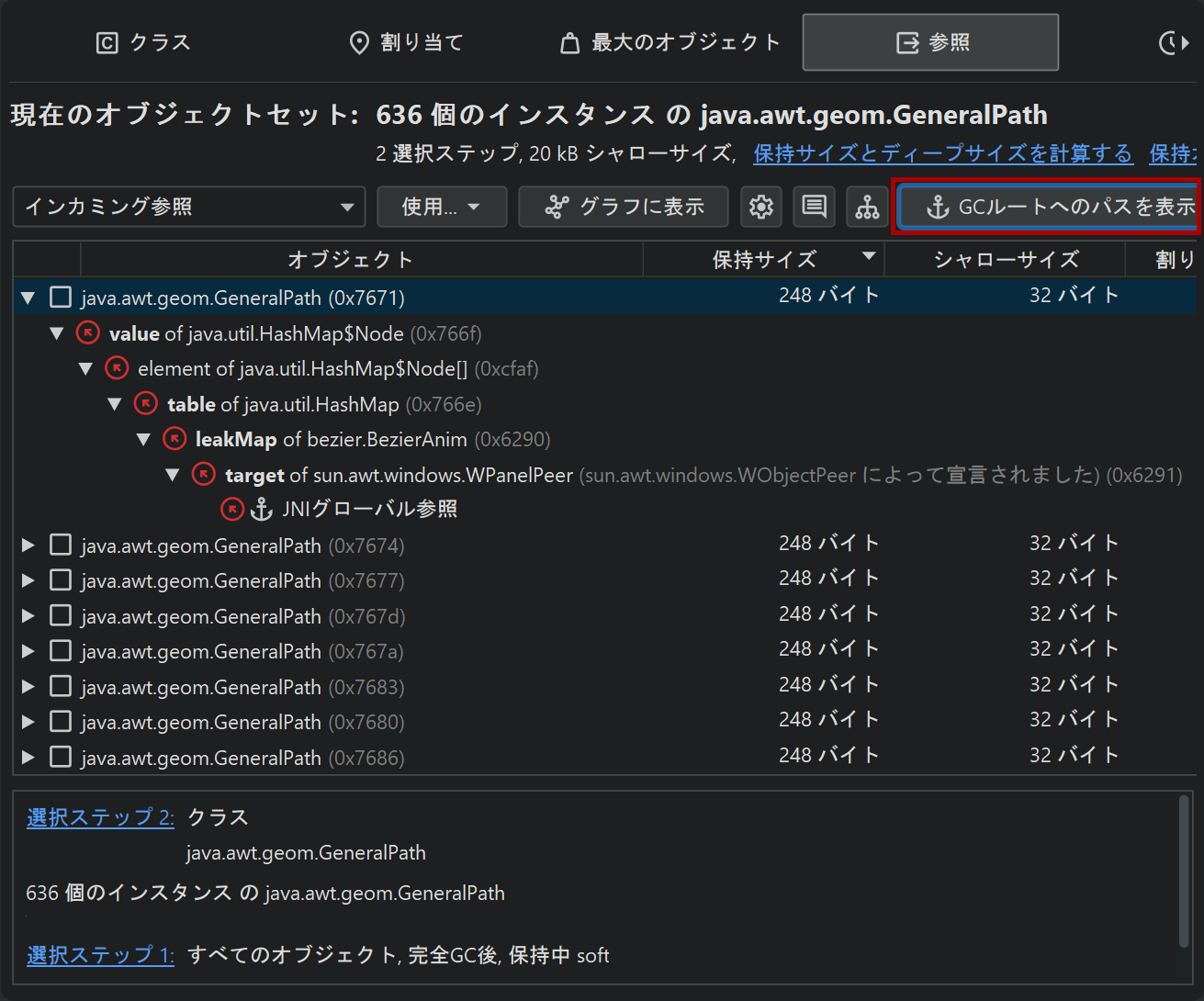Click the JNIグローバル参照 anchor icon
The image size is (1204, 1001).
click(262, 509)
